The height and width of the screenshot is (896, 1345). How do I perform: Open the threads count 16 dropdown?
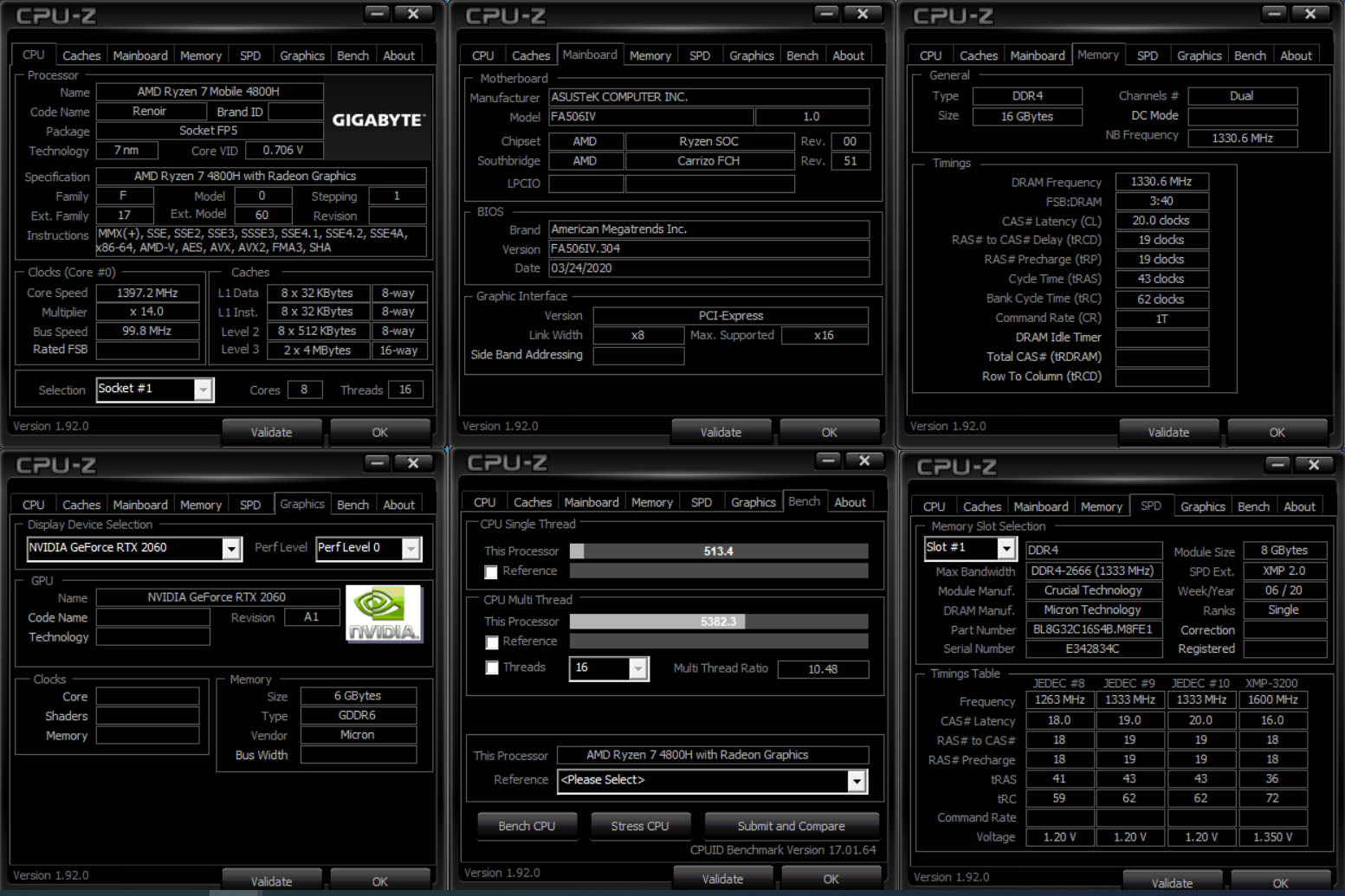point(638,668)
